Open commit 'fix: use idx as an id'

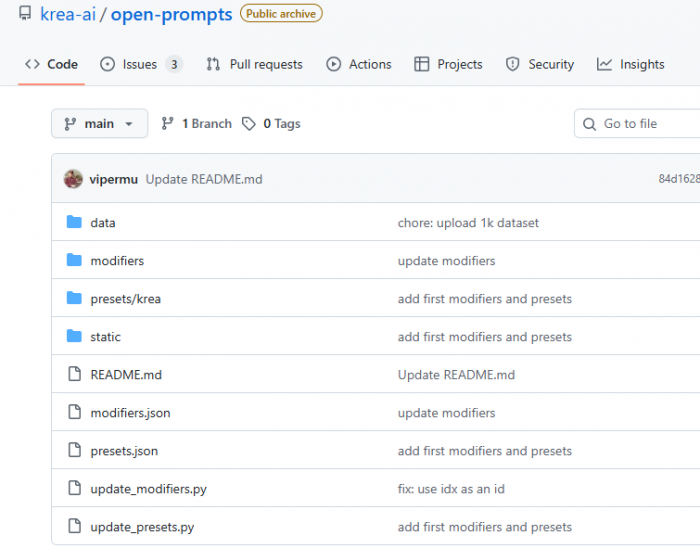451,489
